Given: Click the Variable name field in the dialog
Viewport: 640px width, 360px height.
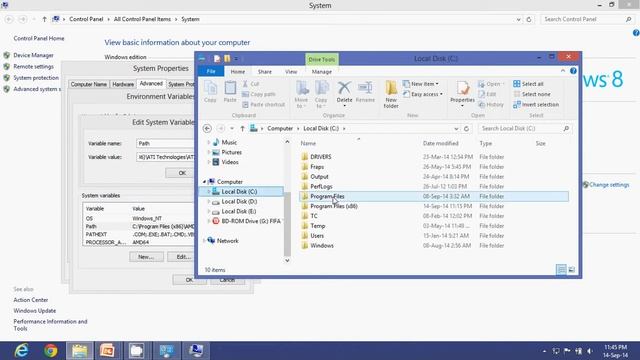Looking at the screenshot, I should (x=165, y=144).
